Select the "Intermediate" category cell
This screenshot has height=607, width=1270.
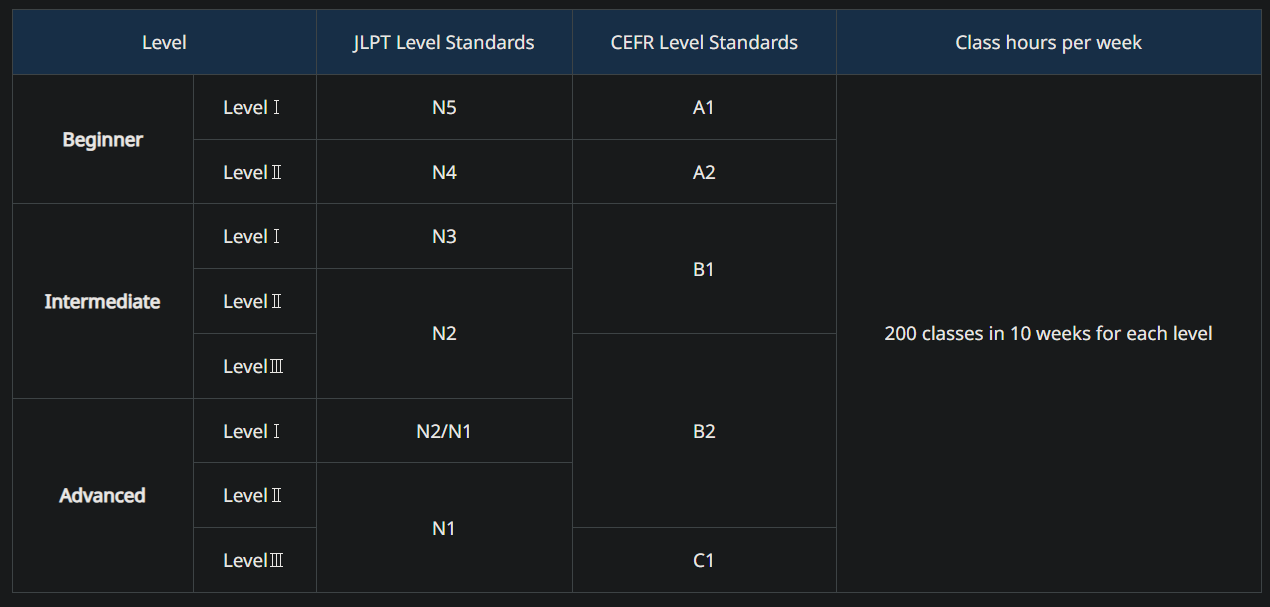point(103,301)
